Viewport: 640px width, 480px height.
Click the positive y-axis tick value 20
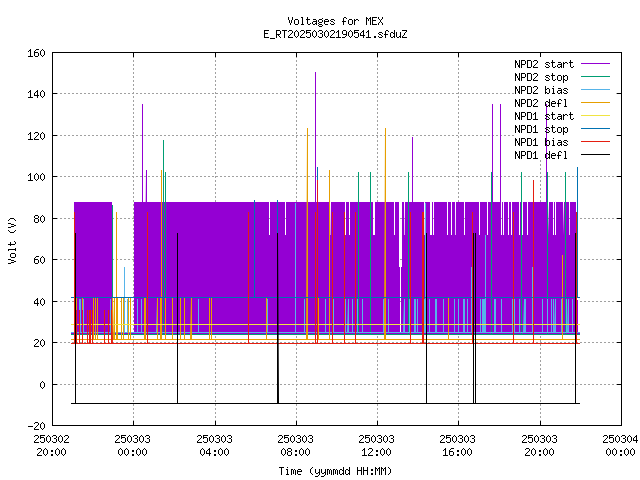pos(39,343)
